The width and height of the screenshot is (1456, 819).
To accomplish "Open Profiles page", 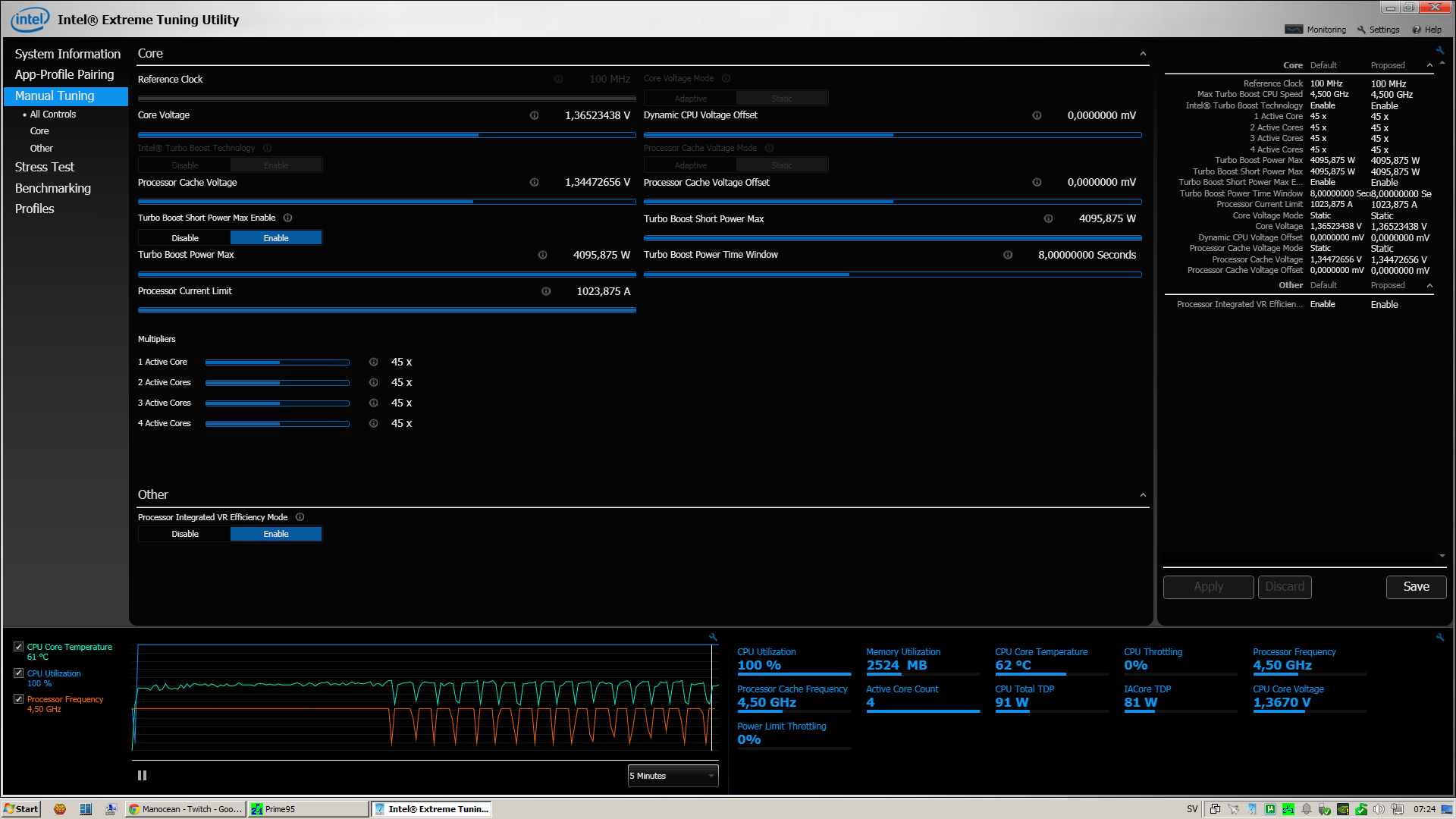I will click(x=35, y=209).
